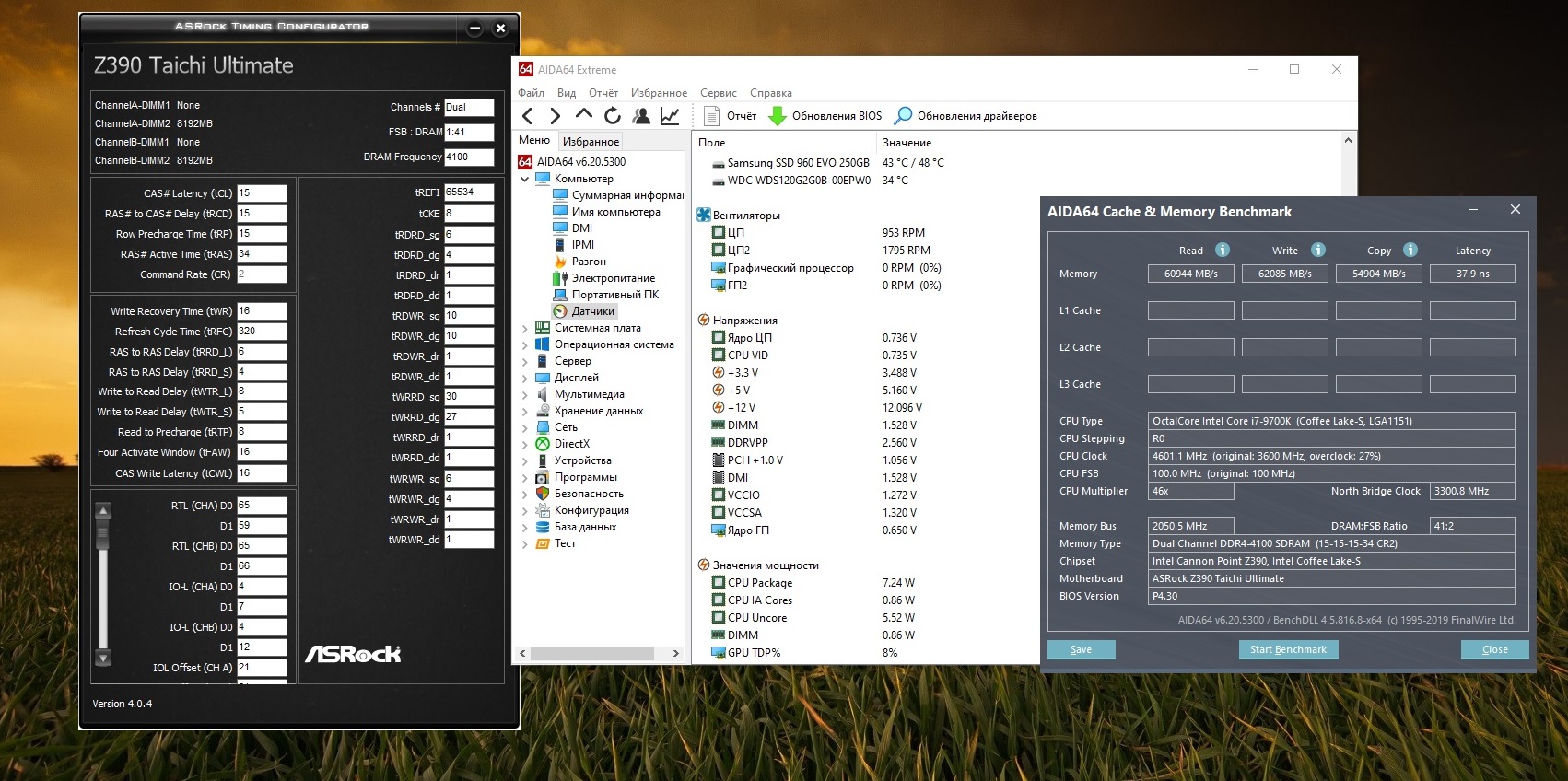The image size is (1568, 781).
Task: Click the ASRock timing list scroll-down arrow
Action: coord(103,659)
